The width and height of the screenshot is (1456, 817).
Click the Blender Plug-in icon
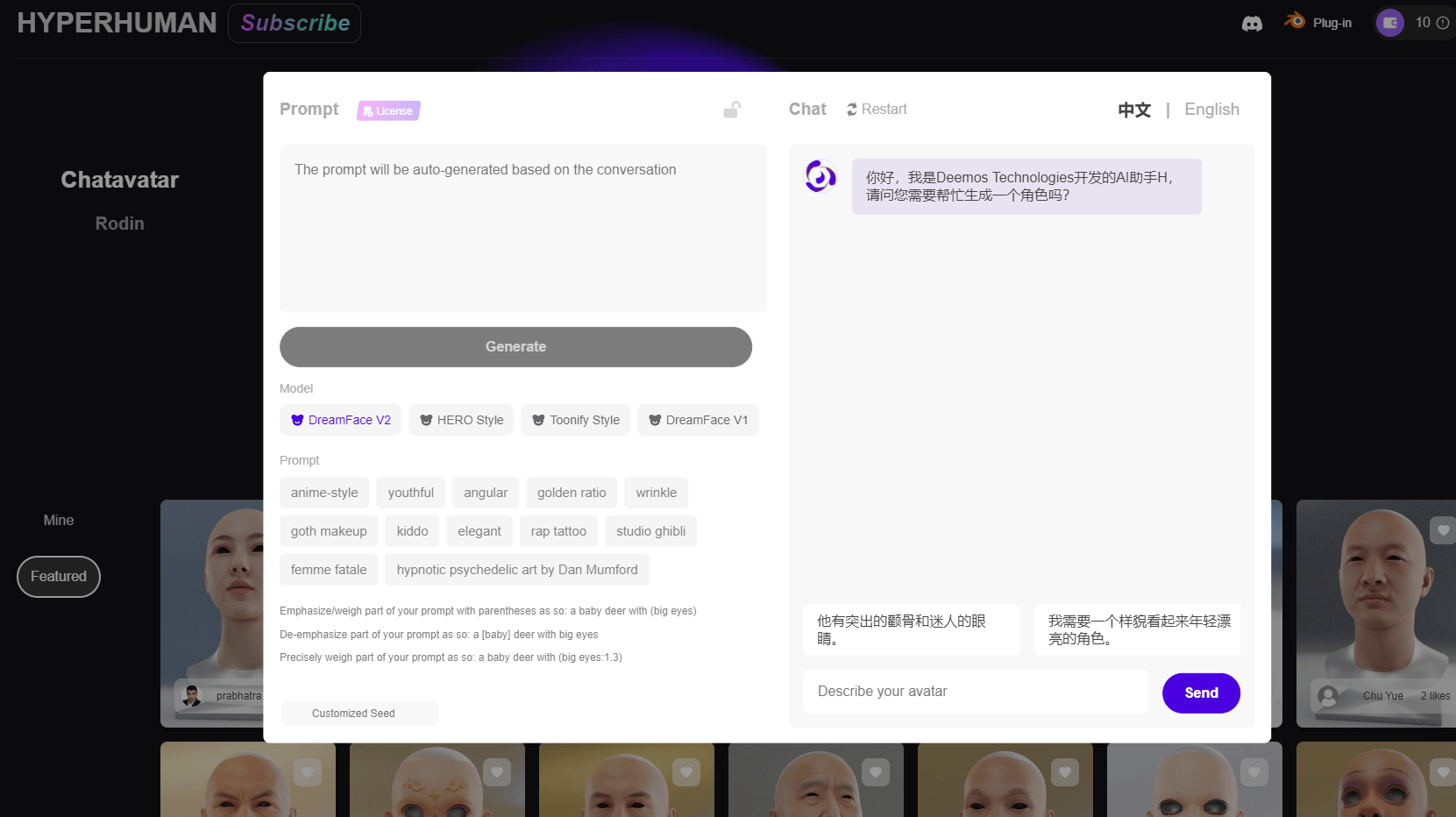pyautogui.click(x=1295, y=21)
